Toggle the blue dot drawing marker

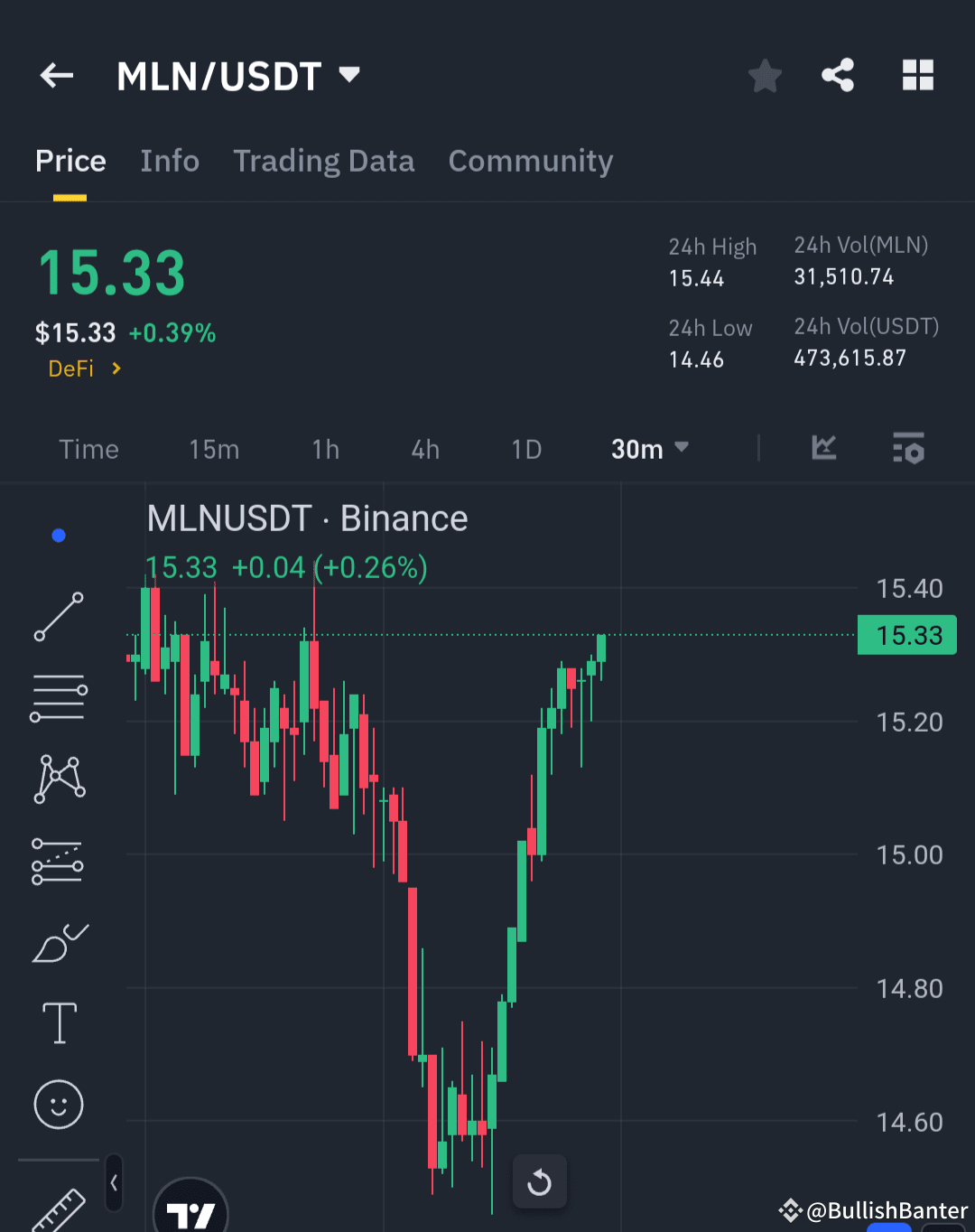[x=58, y=535]
